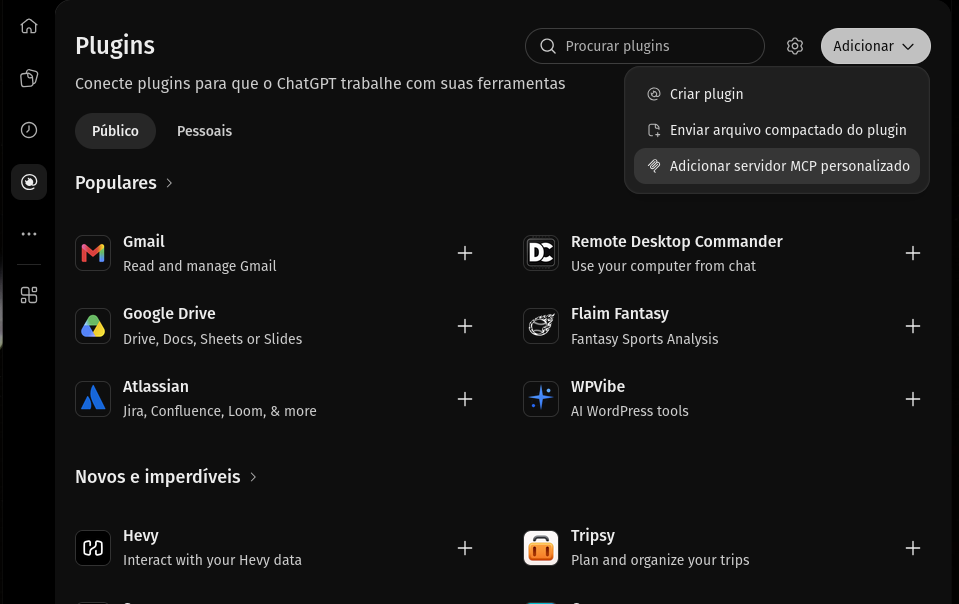Open the Flaim Fantasy plugin title
The height and width of the screenshot is (604, 959).
tap(620, 314)
